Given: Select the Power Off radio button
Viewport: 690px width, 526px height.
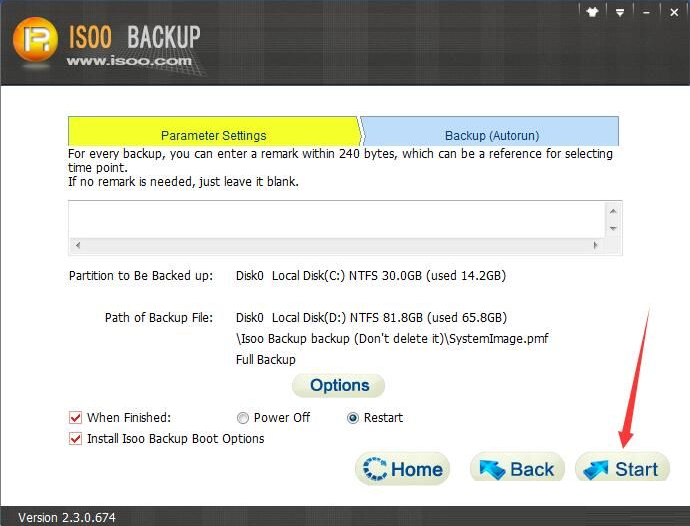Looking at the screenshot, I should tap(242, 418).
